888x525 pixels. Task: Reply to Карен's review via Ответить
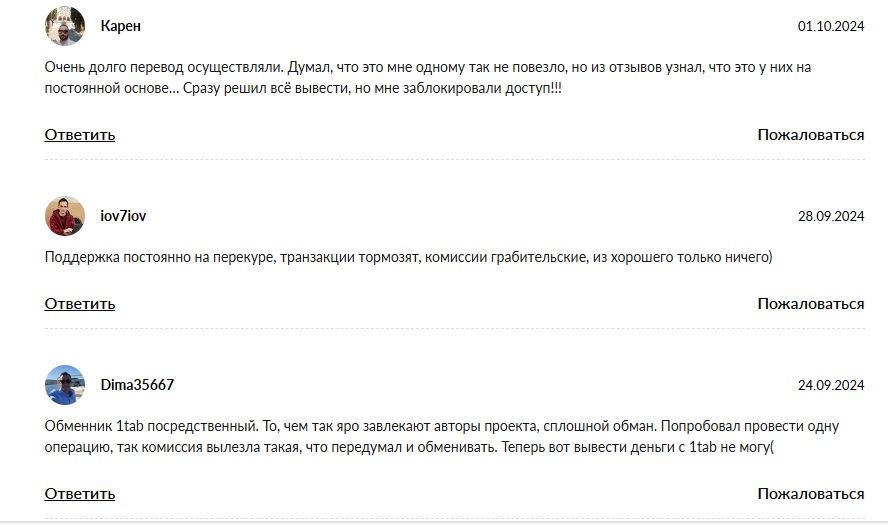(x=80, y=135)
